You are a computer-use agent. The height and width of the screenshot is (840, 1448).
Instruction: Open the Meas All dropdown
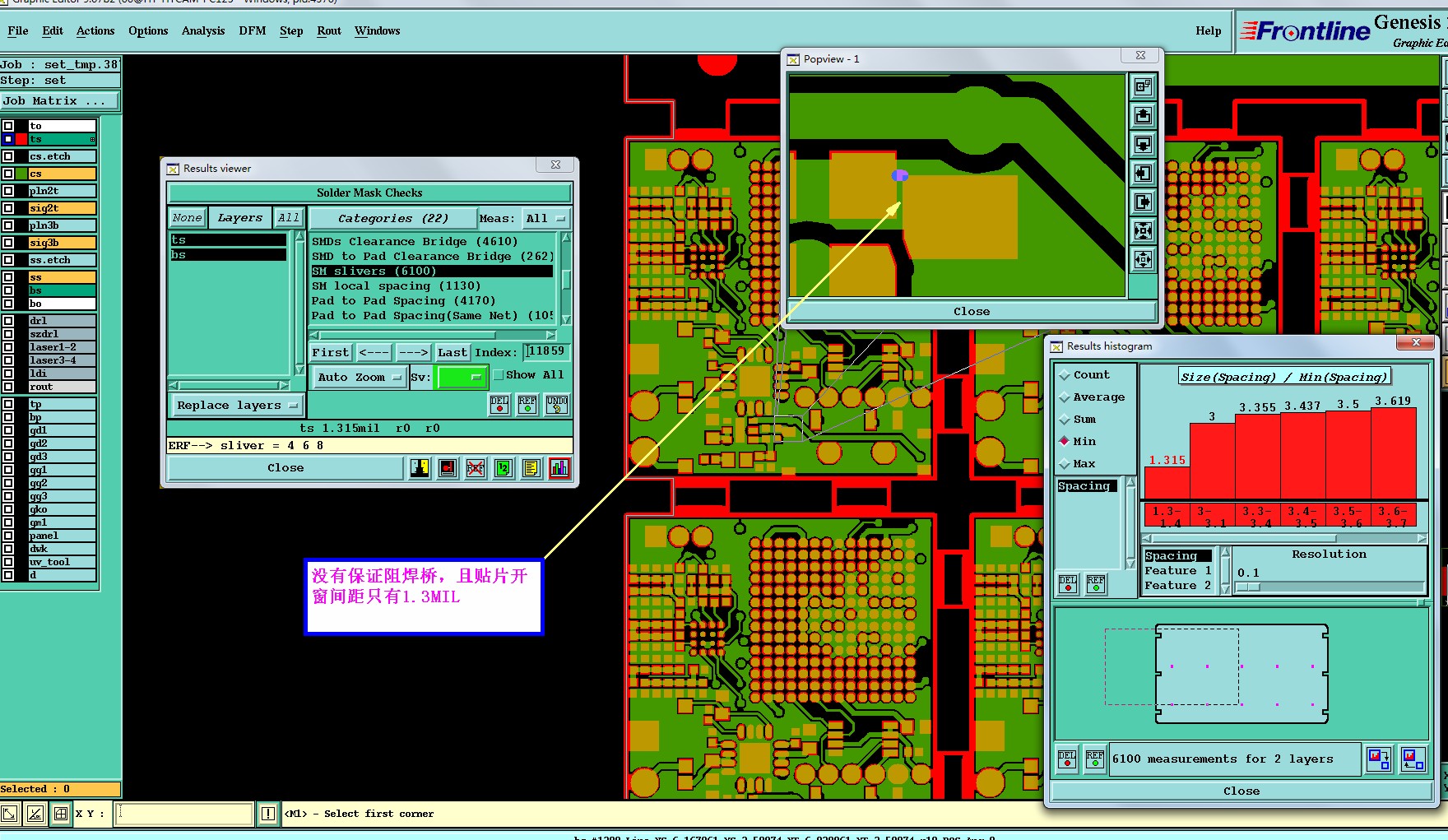pyautogui.click(x=546, y=219)
